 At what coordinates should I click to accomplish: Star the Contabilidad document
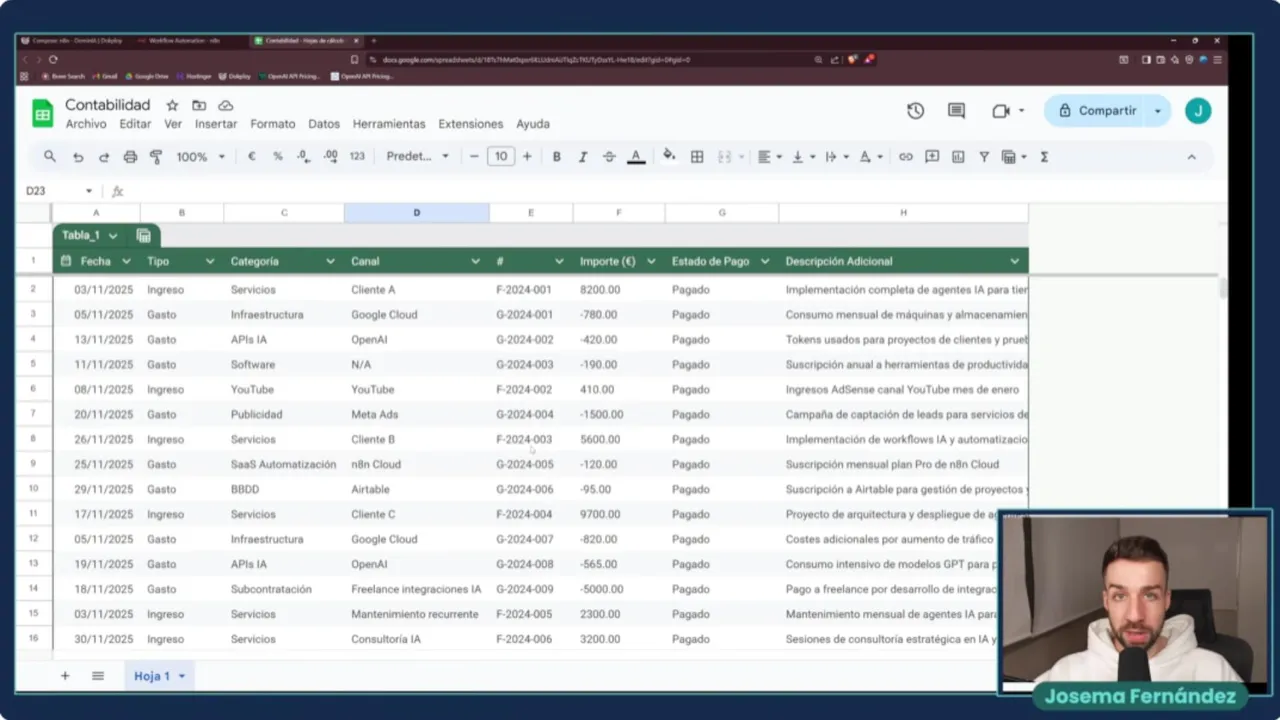[x=172, y=106]
